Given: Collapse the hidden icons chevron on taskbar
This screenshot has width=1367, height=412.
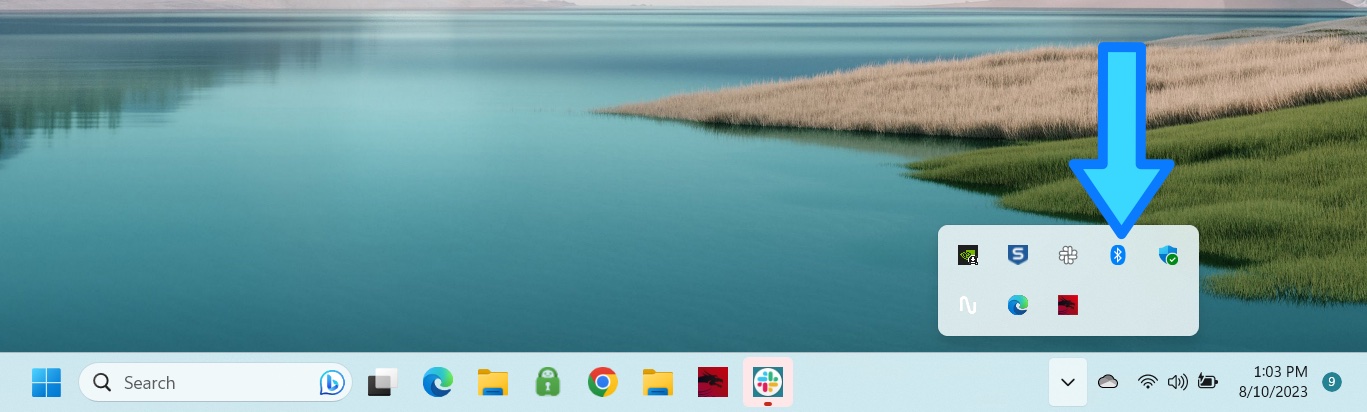Looking at the screenshot, I should tap(1067, 382).
